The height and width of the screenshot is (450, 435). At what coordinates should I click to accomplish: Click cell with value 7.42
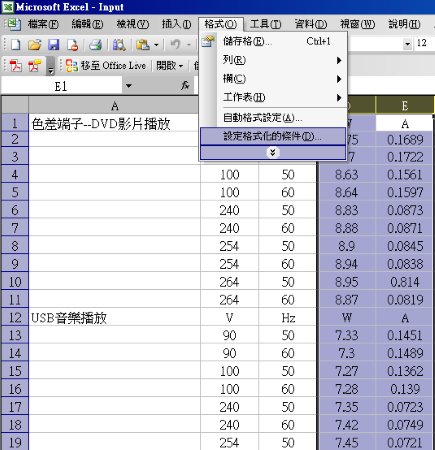tap(346, 425)
